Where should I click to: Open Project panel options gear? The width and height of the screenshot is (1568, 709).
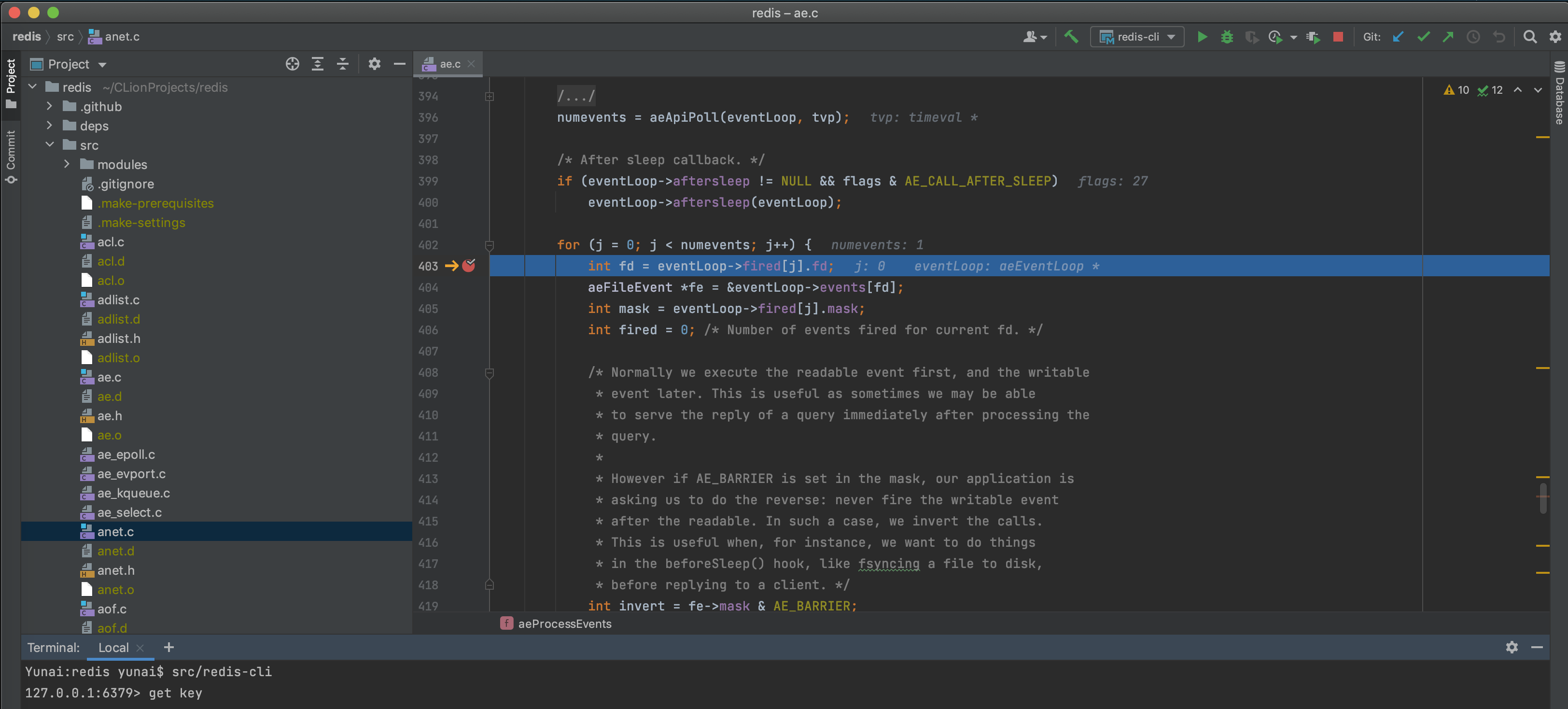(374, 64)
